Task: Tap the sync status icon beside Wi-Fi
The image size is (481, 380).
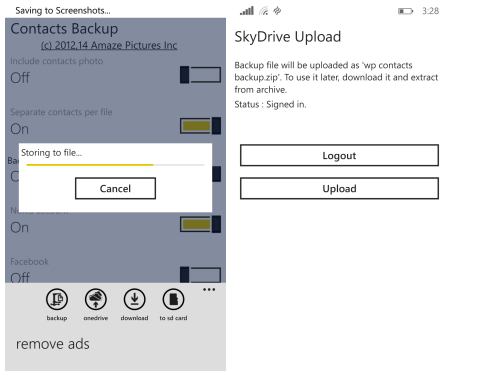Action: [x=277, y=11]
